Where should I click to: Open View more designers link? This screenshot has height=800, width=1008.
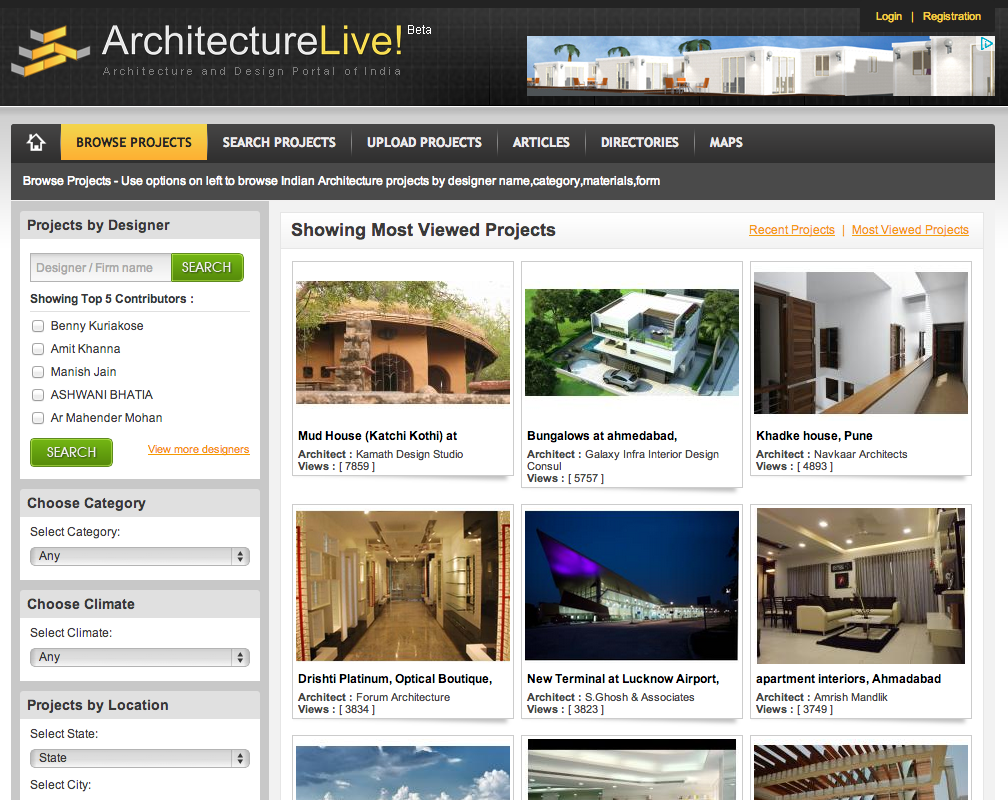point(199,449)
